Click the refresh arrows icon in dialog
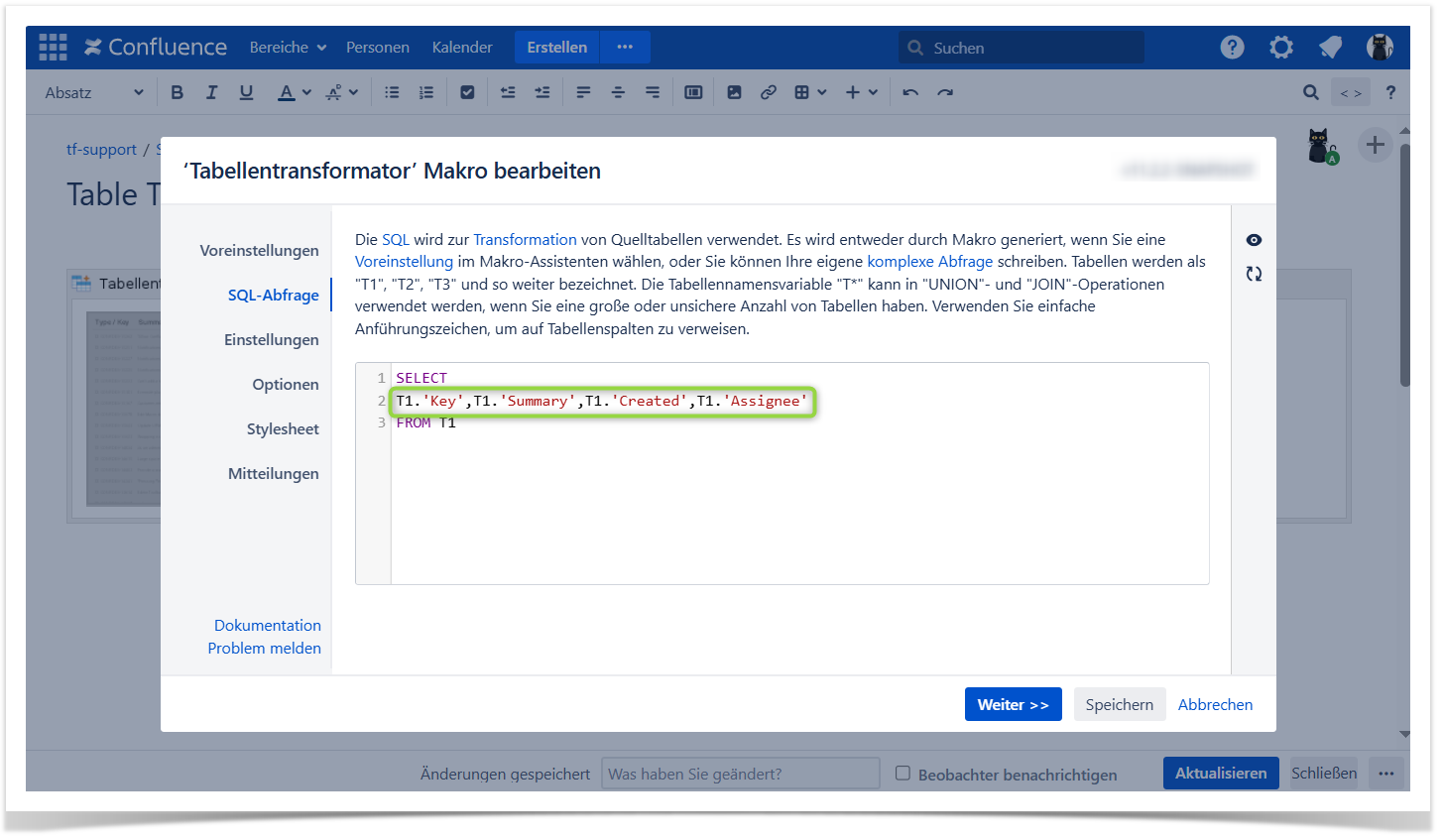The height and width of the screenshot is (840, 1444). [1254, 274]
